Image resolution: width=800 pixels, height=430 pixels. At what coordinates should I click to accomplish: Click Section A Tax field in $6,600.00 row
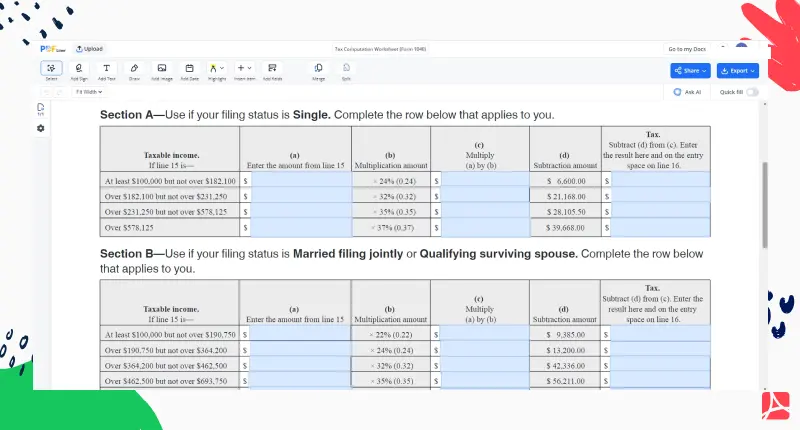click(660, 180)
